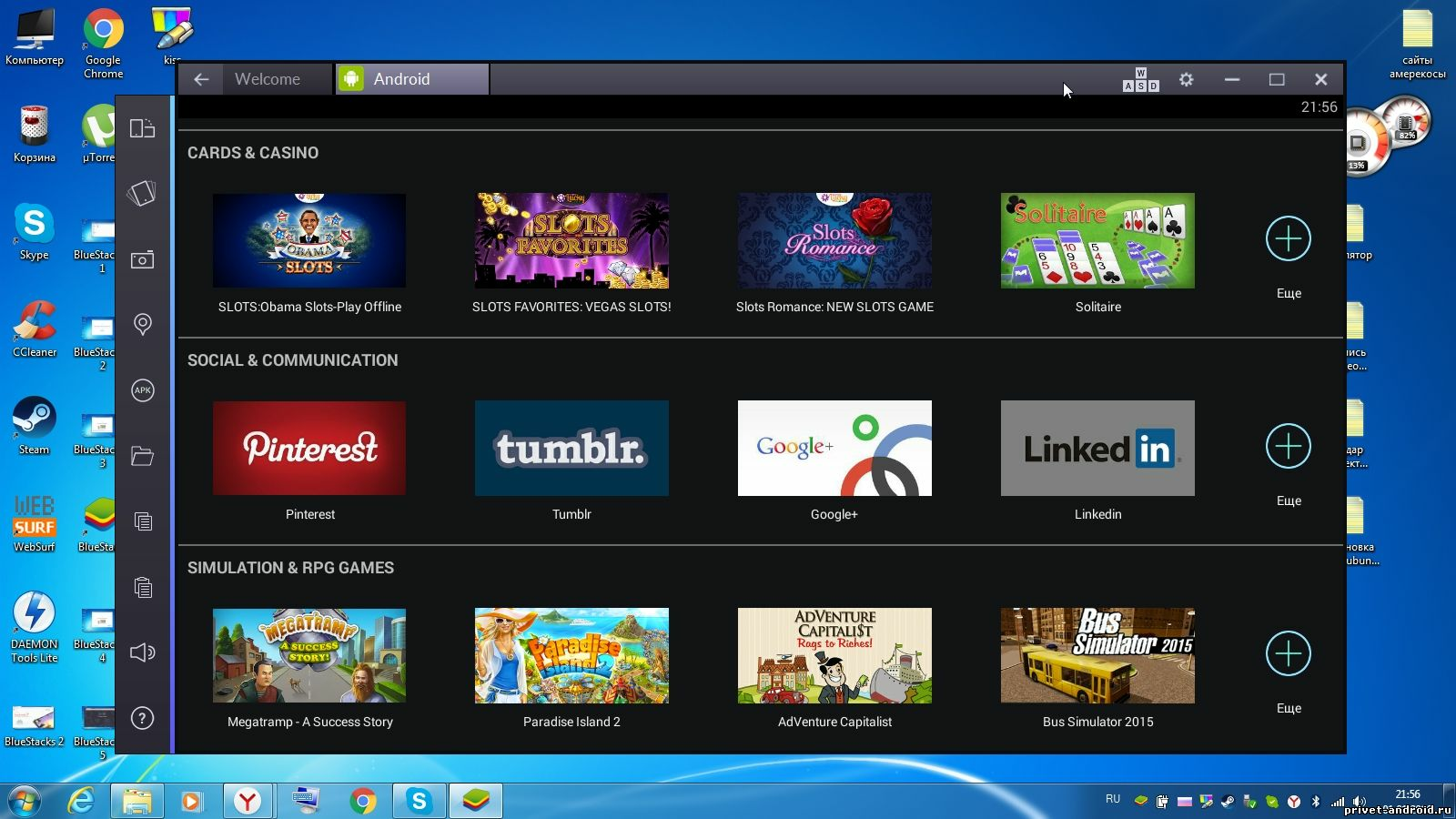Open the Slots Favorites Vegas thumbnail
Image resolution: width=1456 pixels, height=819 pixels.
pos(571,240)
